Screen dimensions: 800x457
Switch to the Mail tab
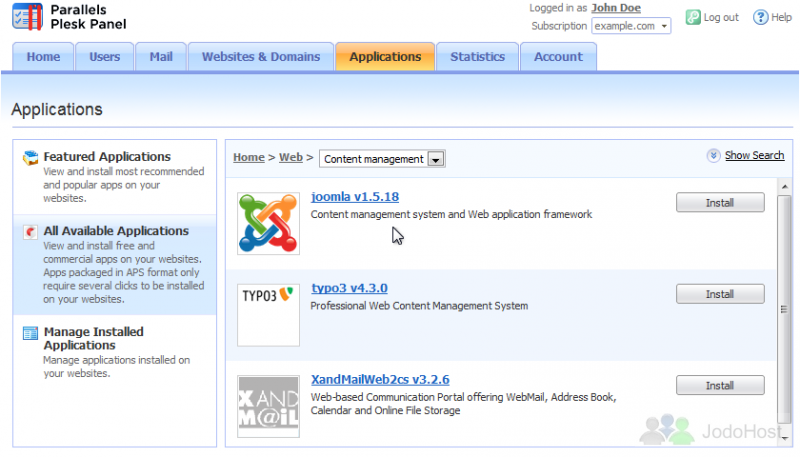161,57
